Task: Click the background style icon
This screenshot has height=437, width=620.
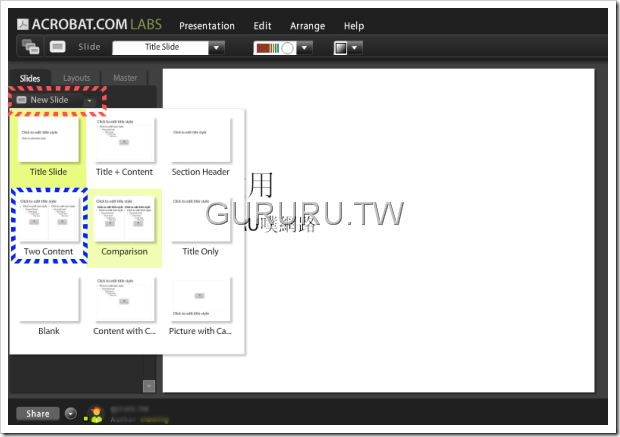Action: tap(340, 48)
